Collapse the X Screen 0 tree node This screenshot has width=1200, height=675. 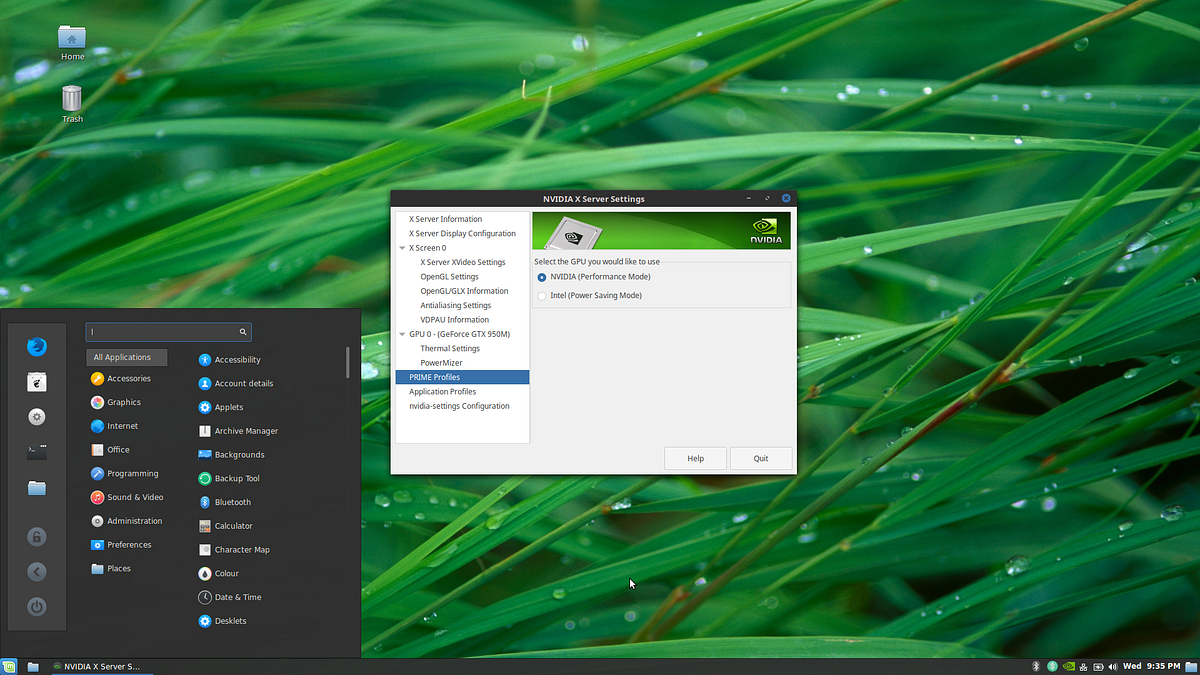(x=402, y=248)
